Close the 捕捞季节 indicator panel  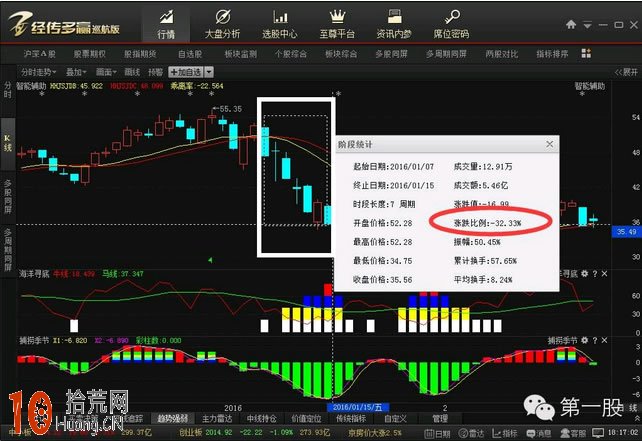[604, 340]
